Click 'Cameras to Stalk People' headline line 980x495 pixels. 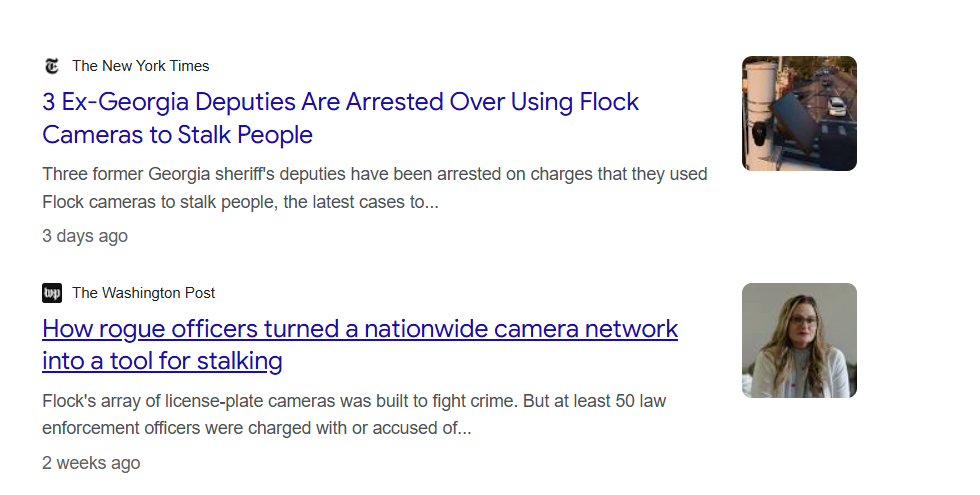[x=178, y=135]
